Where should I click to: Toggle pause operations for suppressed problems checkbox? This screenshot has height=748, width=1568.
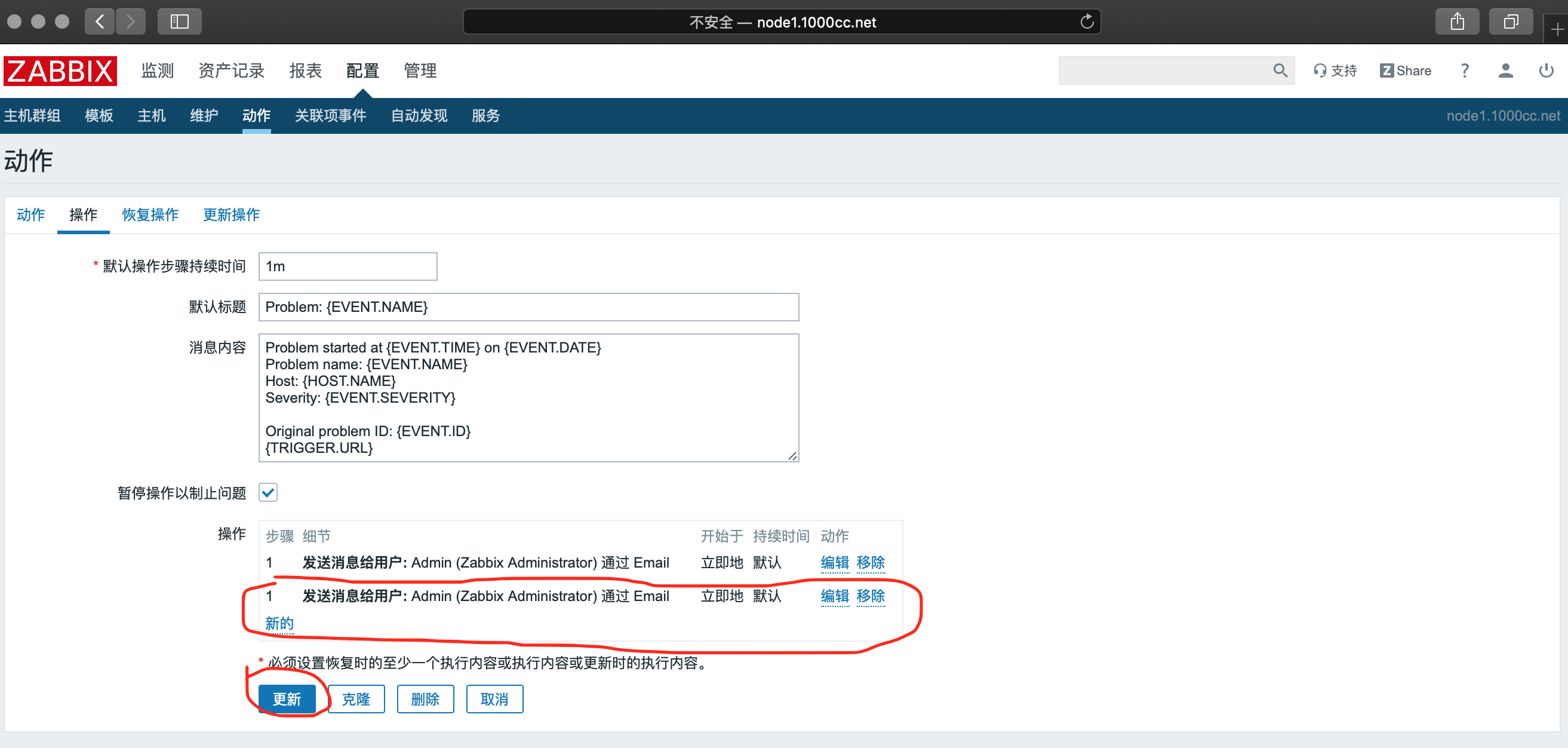268,492
